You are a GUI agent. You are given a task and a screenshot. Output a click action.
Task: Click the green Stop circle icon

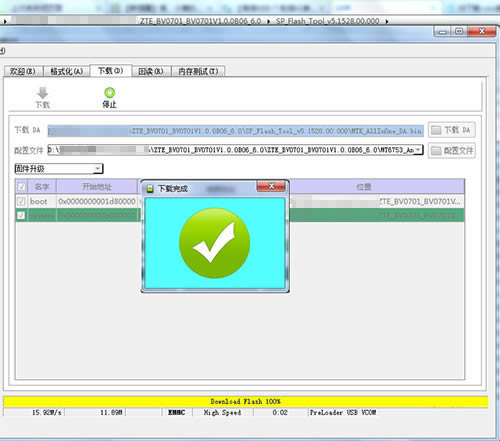click(x=109, y=92)
